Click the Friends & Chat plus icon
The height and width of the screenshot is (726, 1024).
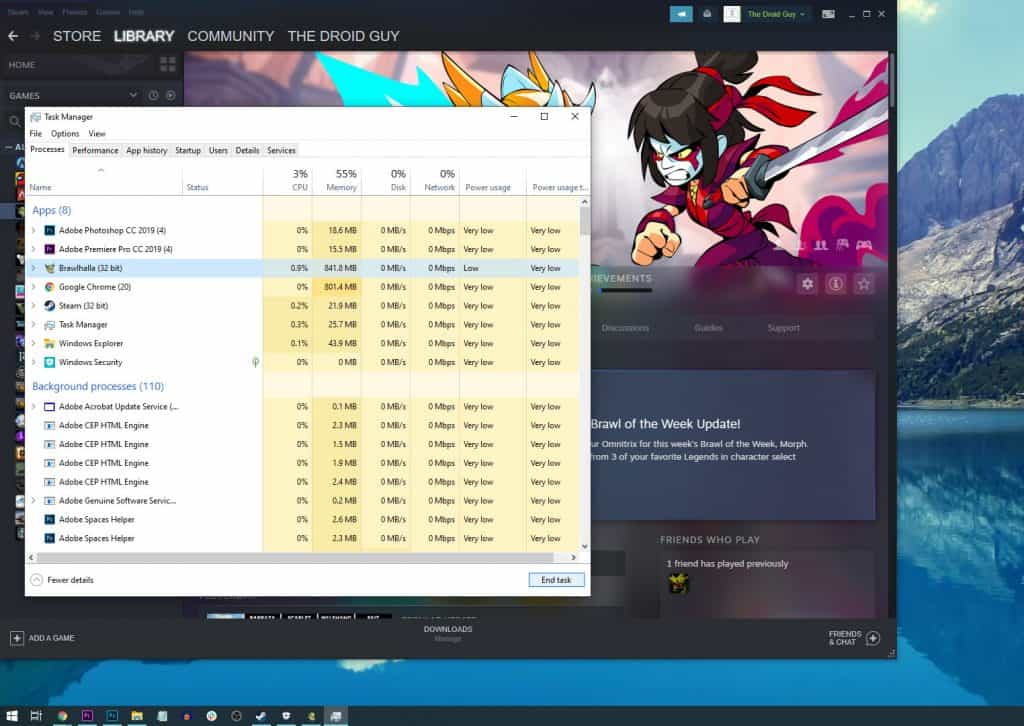point(873,638)
